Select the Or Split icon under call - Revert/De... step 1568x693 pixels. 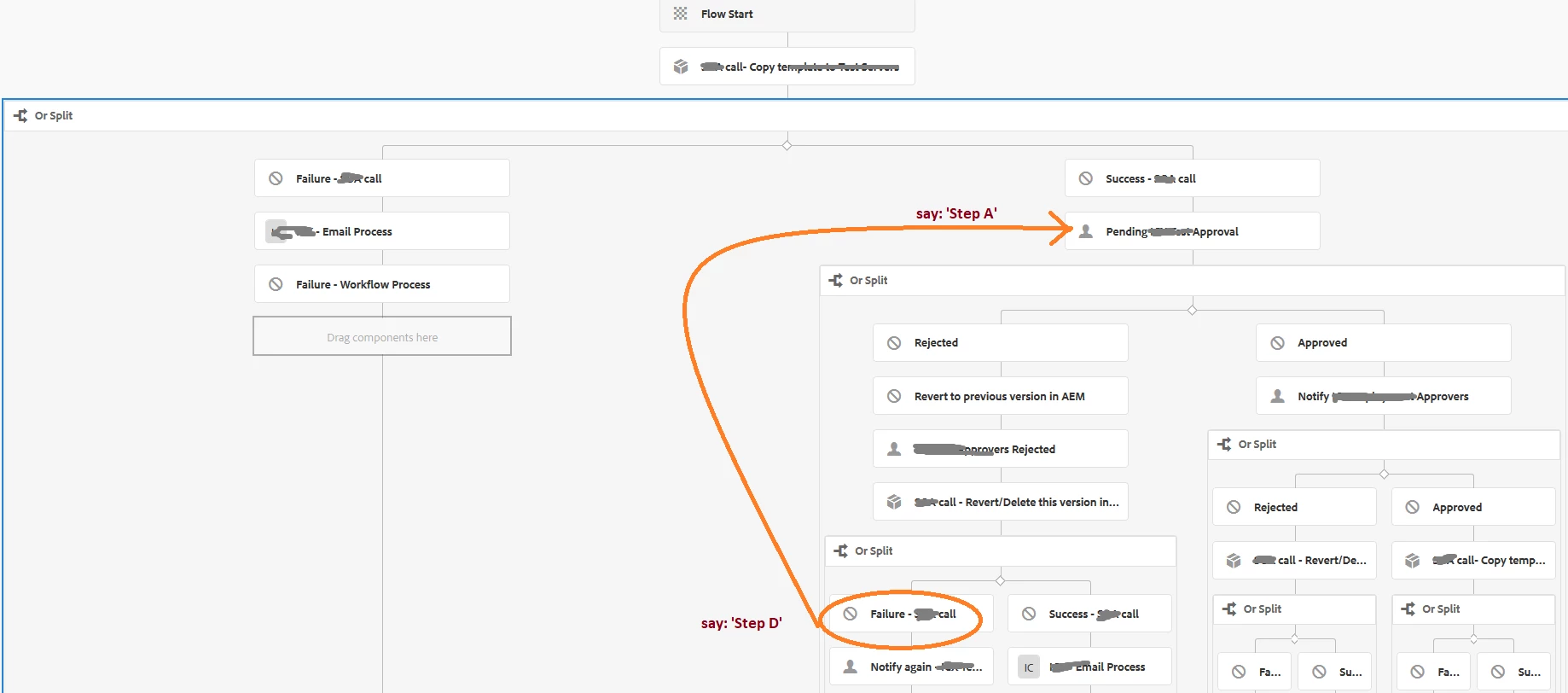click(1229, 609)
